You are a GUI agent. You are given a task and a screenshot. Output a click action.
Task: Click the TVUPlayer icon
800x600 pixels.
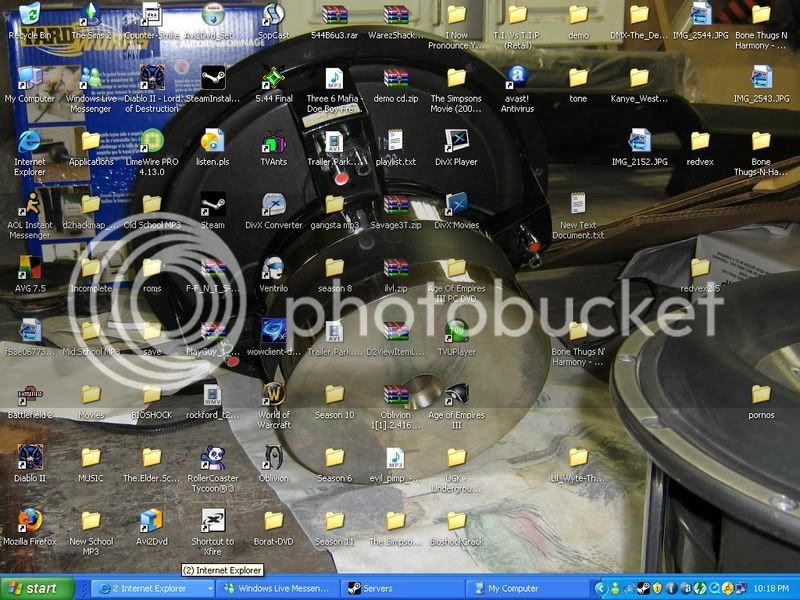point(456,331)
